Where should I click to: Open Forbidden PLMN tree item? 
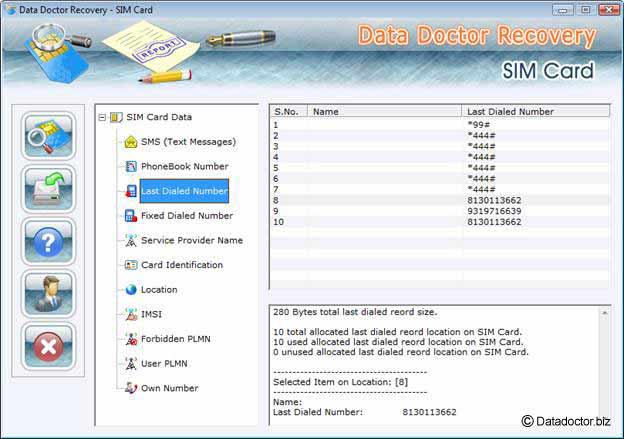(176, 339)
